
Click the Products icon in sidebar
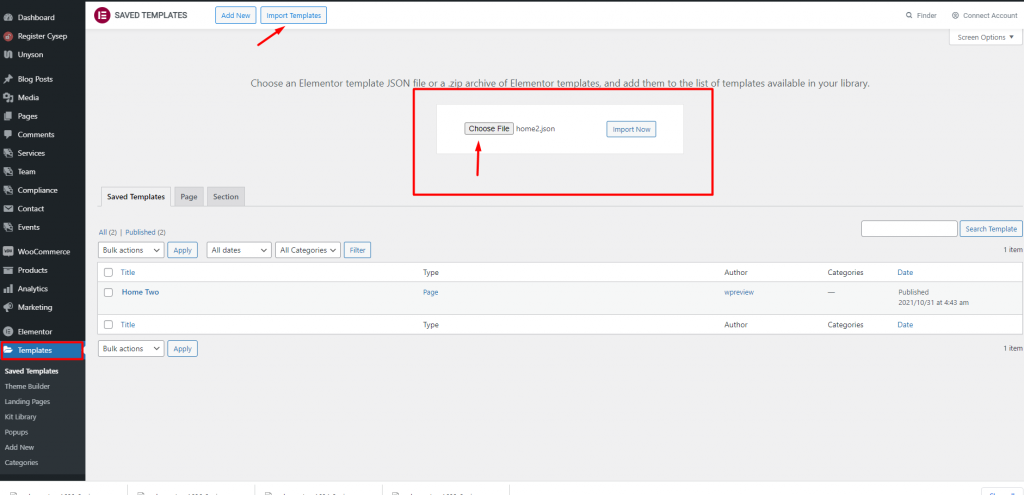tap(8, 270)
